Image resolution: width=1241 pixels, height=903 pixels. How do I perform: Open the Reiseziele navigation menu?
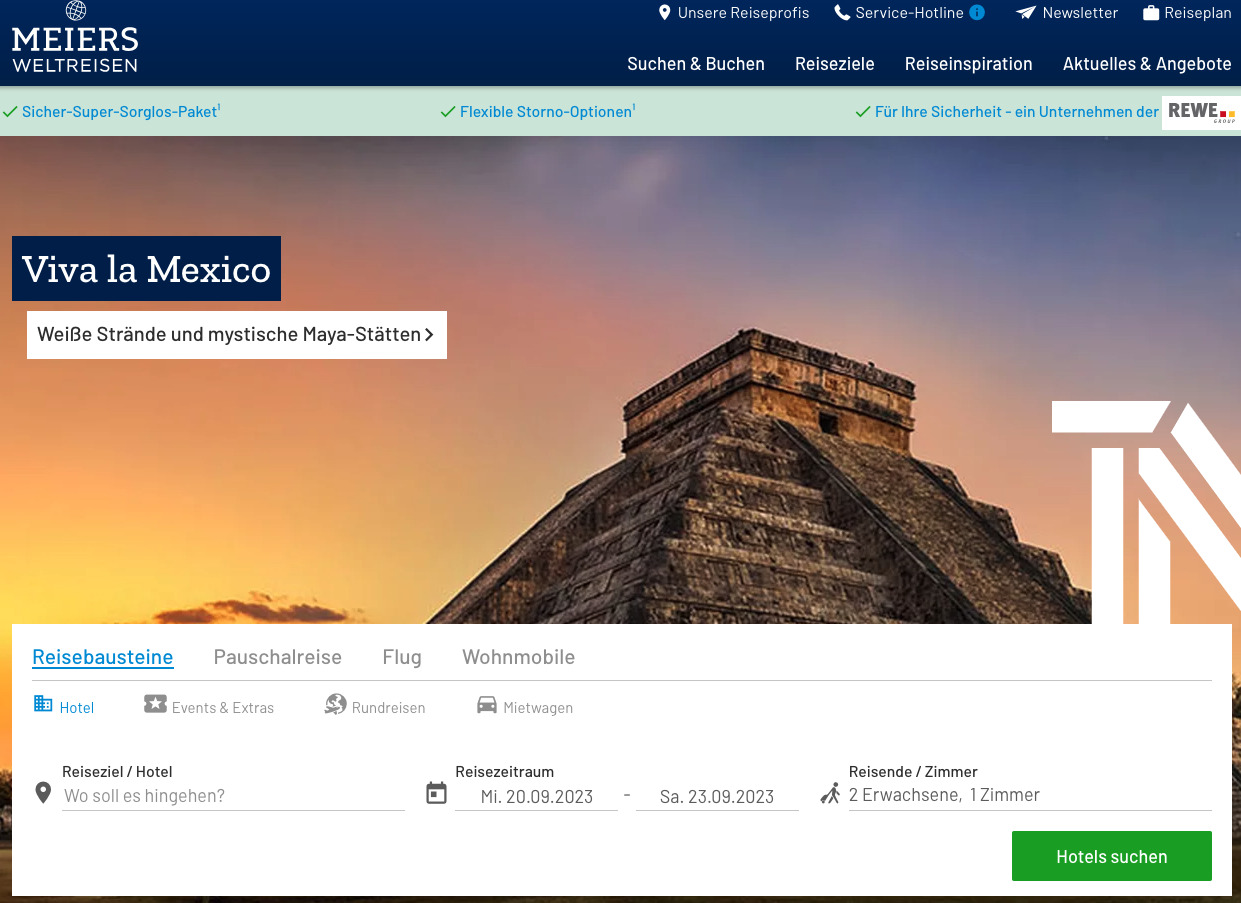tap(834, 64)
